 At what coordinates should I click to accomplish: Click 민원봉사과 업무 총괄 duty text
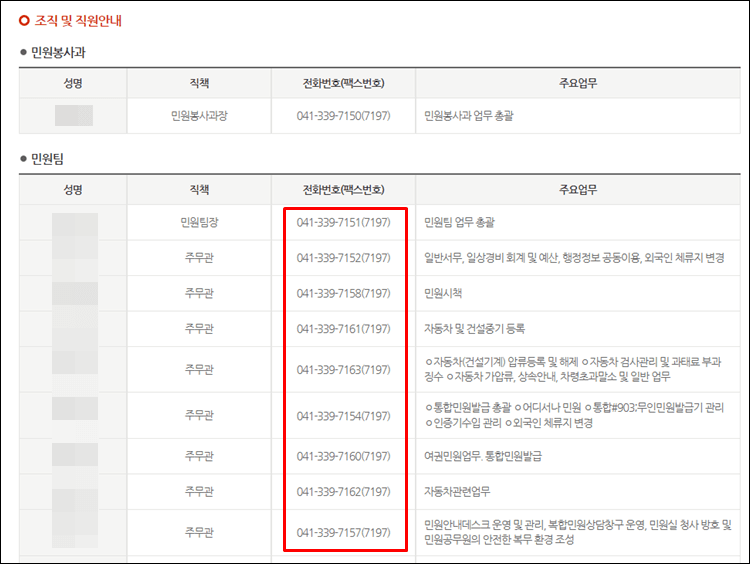click(468, 116)
